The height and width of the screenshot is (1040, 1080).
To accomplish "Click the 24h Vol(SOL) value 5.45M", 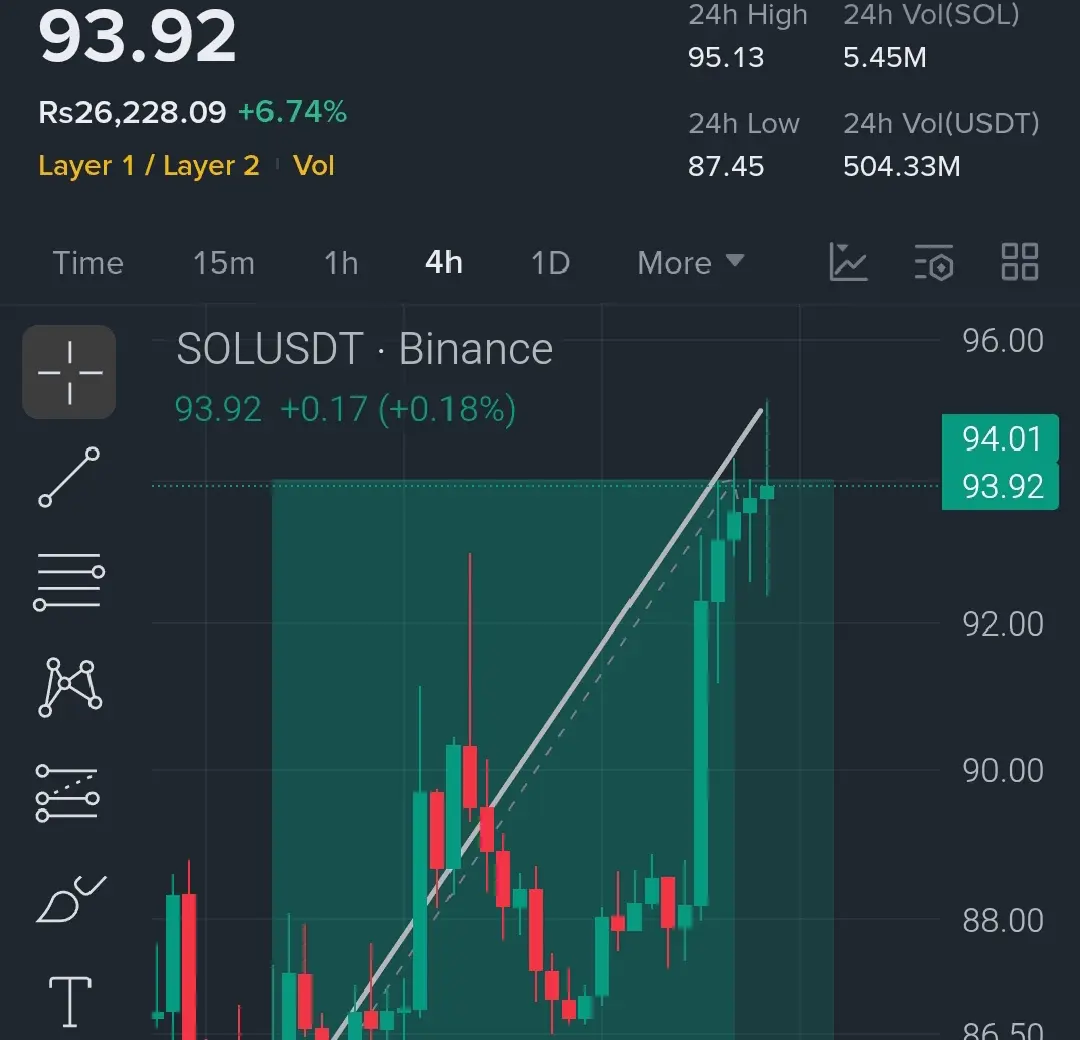I will (x=884, y=58).
